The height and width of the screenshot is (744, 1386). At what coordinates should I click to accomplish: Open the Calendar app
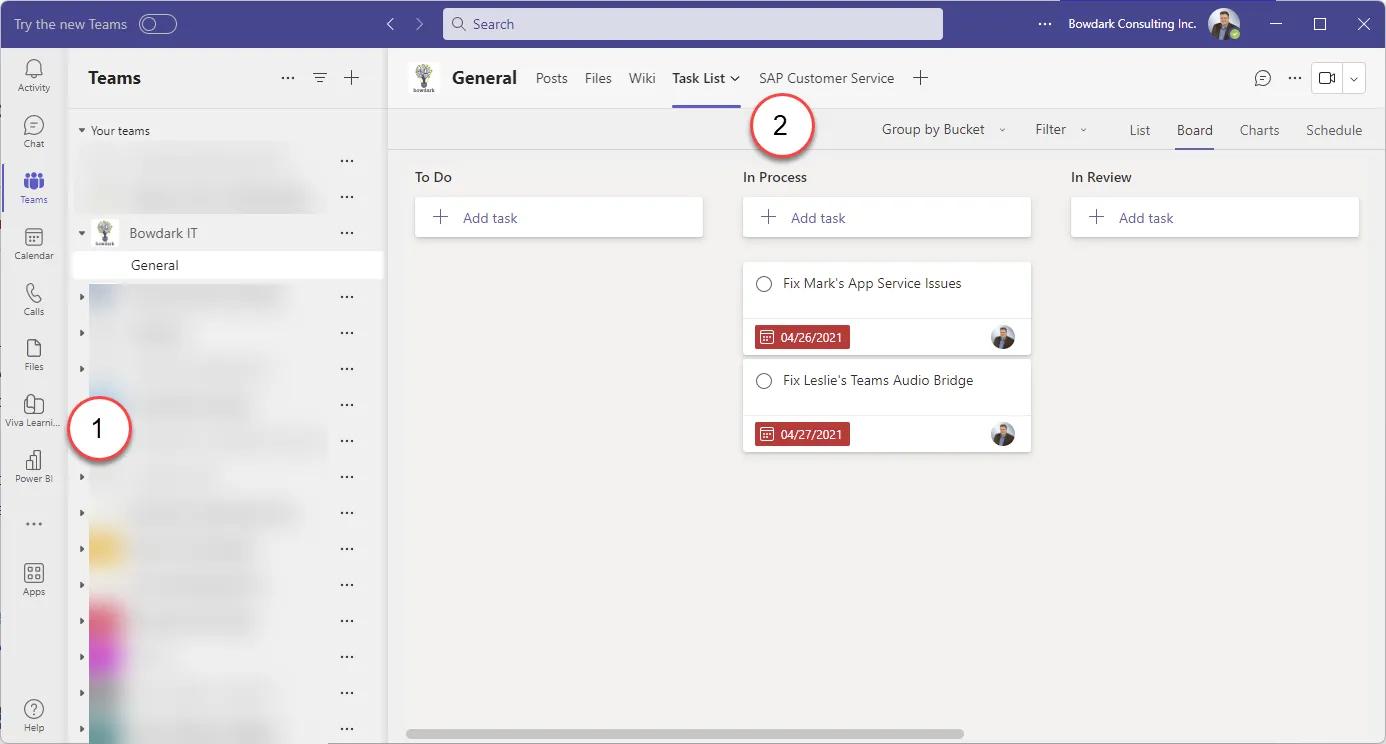coord(34,244)
